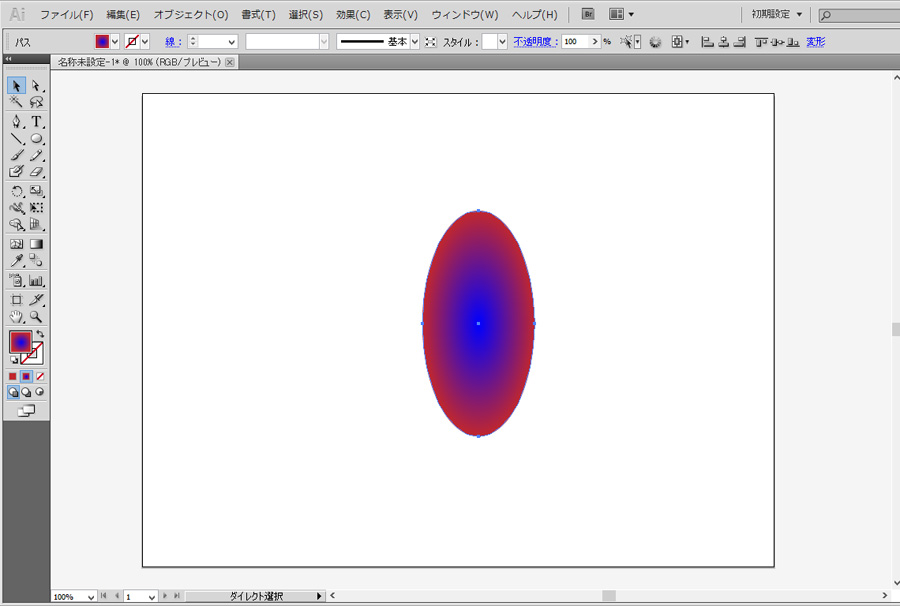Select the Pencil tool
Image resolution: width=900 pixels, height=606 pixels.
pyautogui.click(x=36, y=155)
